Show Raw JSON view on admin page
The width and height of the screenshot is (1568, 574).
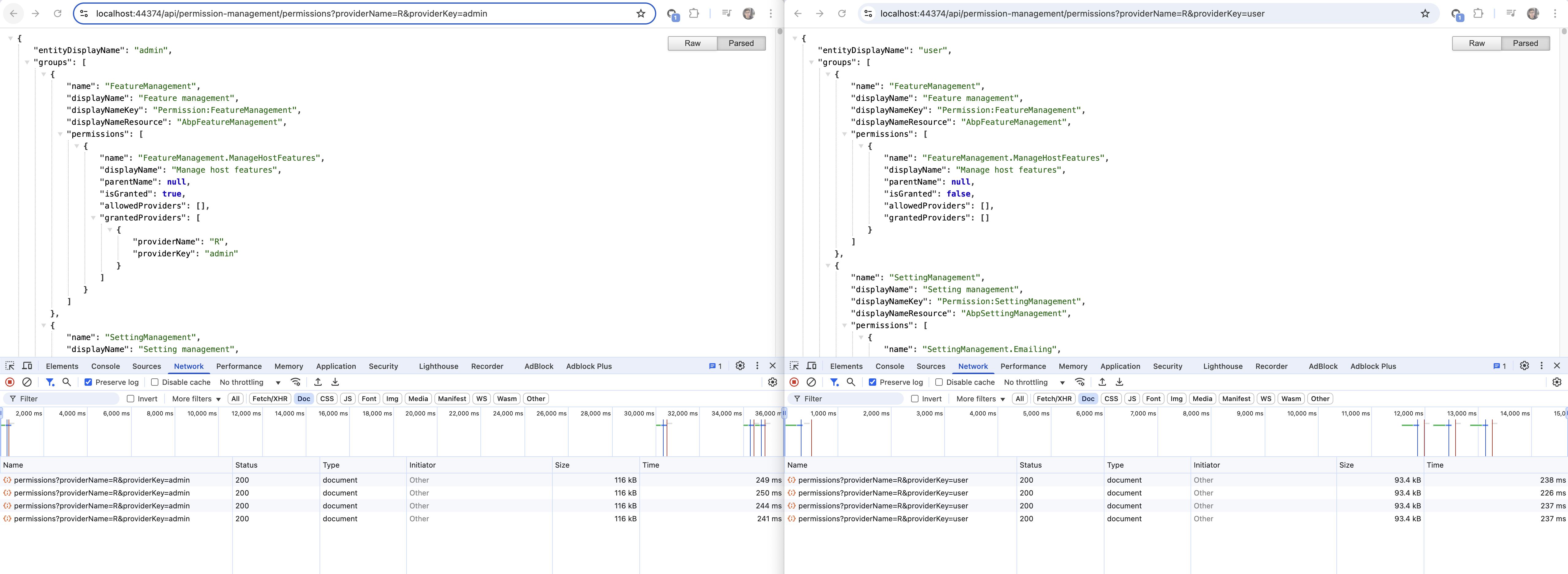pos(692,43)
